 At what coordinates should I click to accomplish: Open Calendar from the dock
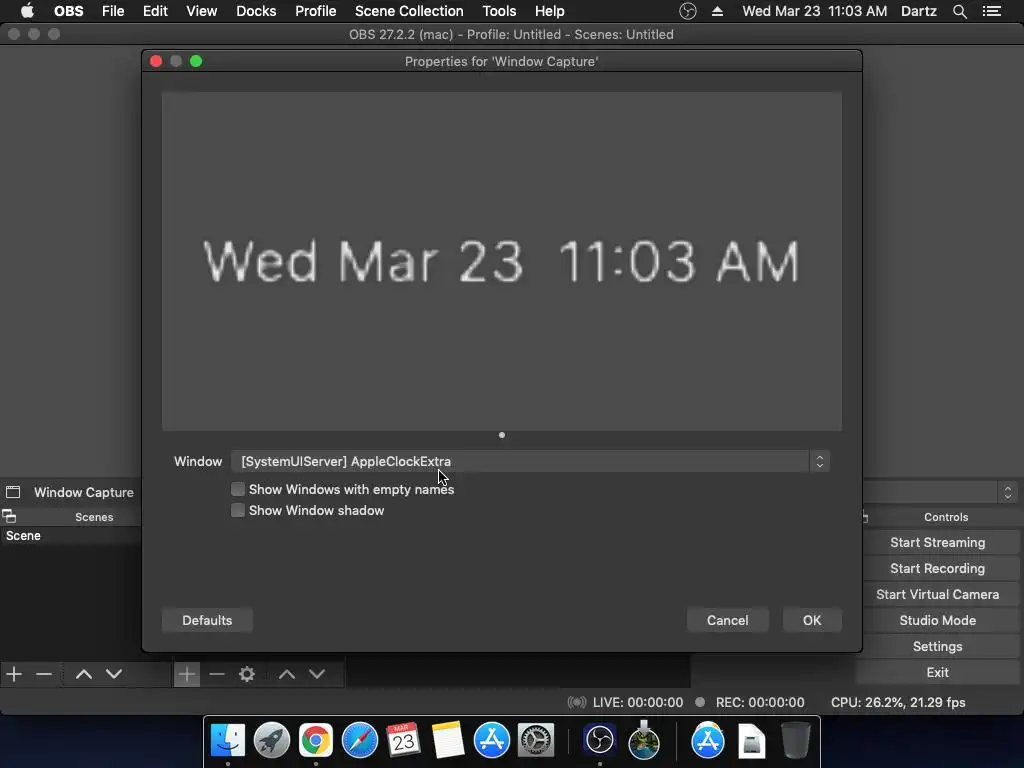pyautogui.click(x=403, y=740)
